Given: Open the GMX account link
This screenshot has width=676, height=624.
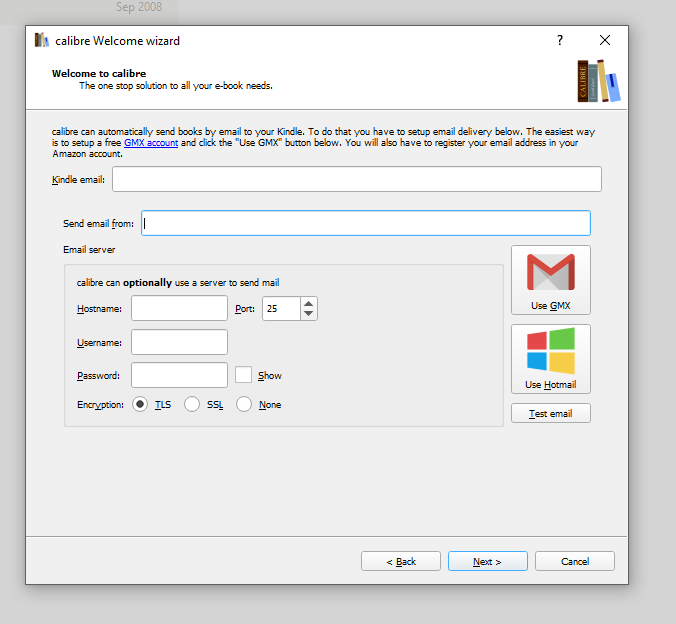Looking at the screenshot, I should click(151, 143).
